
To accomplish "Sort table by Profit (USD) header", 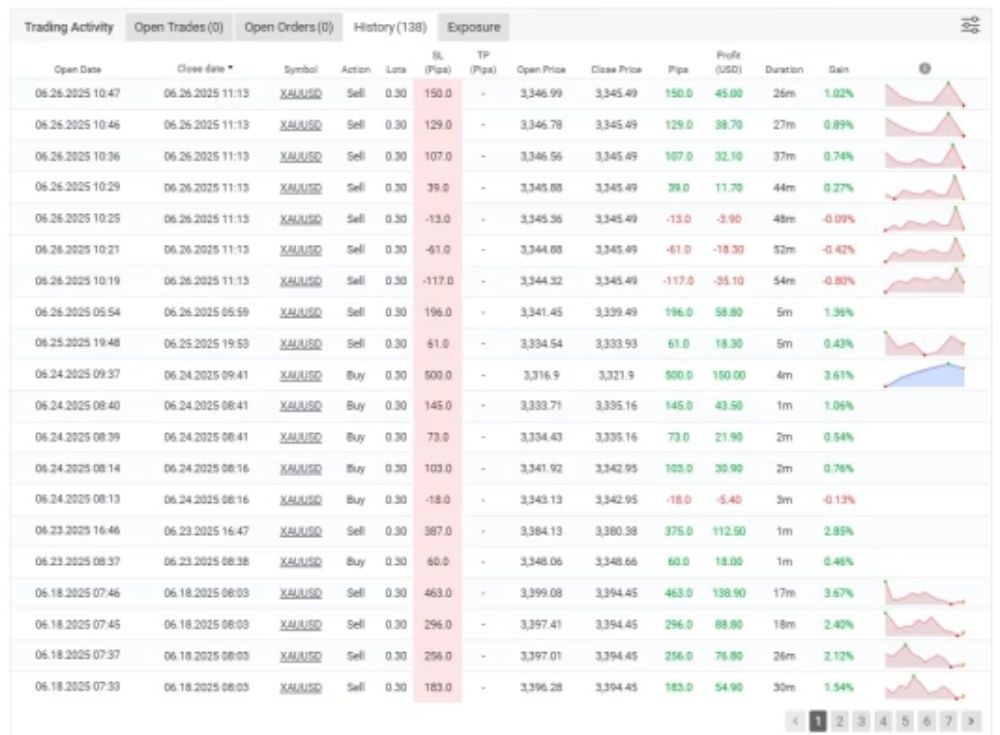I will coord(728,62).
